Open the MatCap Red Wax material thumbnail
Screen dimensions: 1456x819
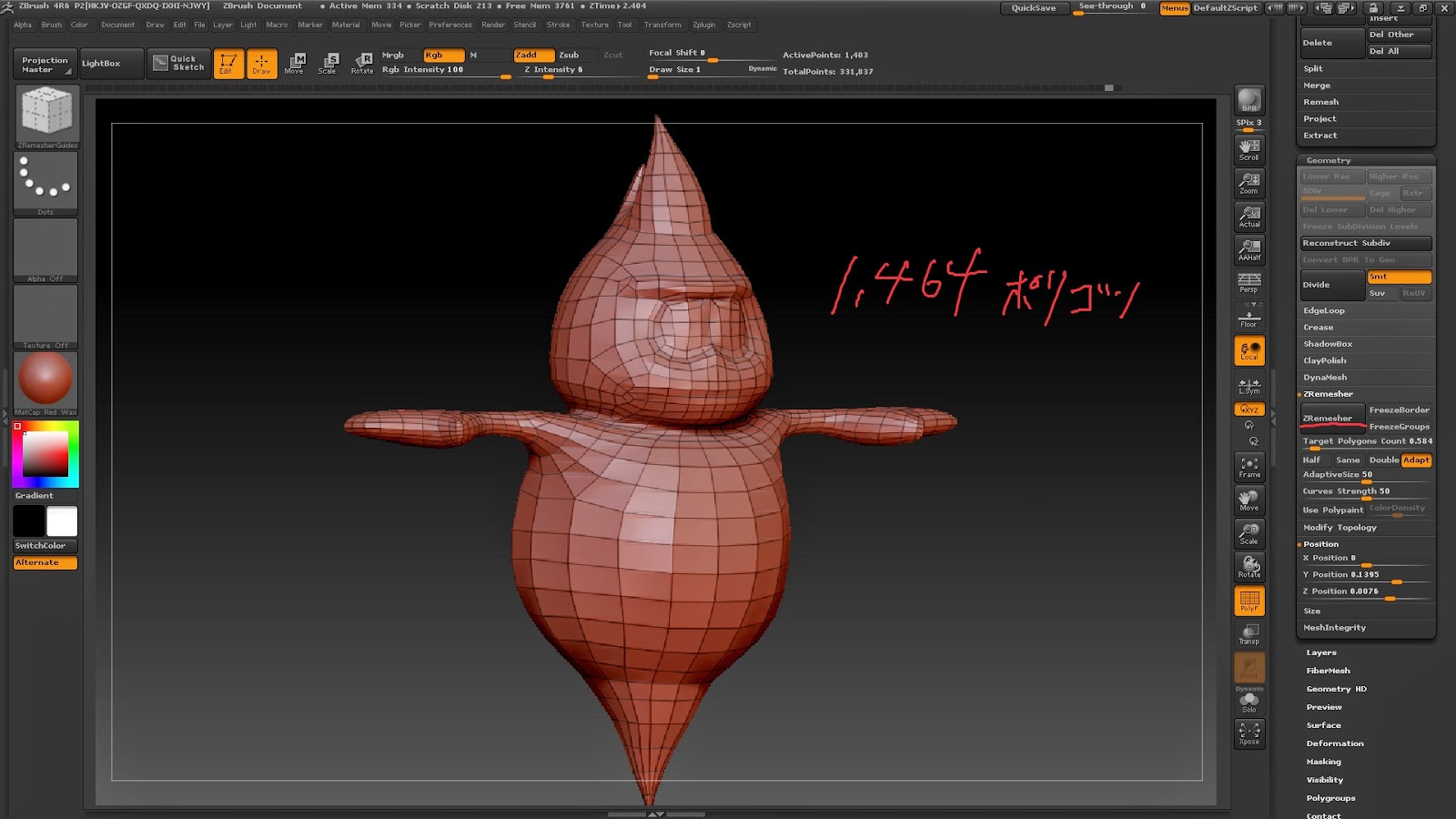point(45,383)
